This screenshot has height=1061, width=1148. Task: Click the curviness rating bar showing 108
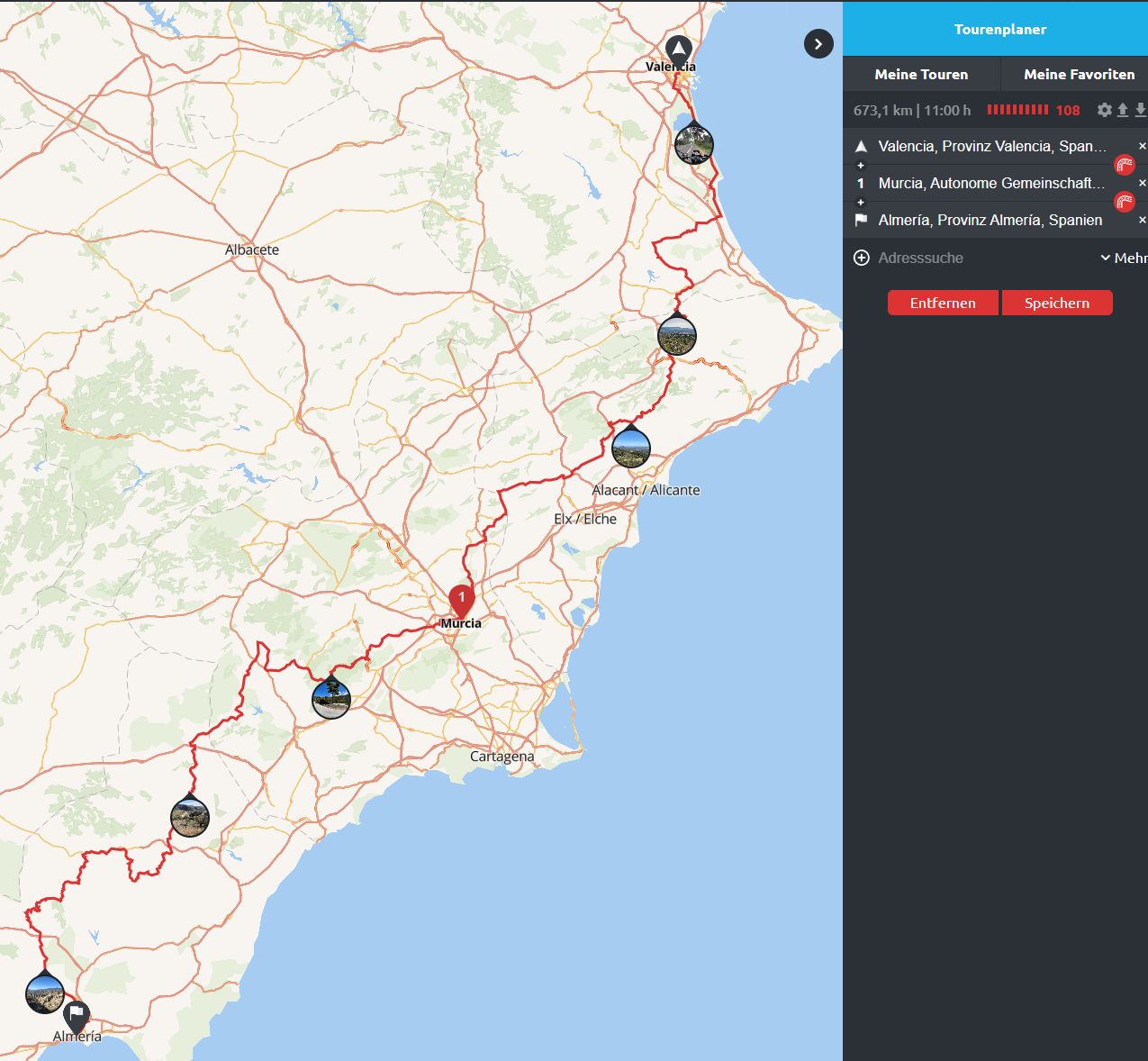point(1018,110)
